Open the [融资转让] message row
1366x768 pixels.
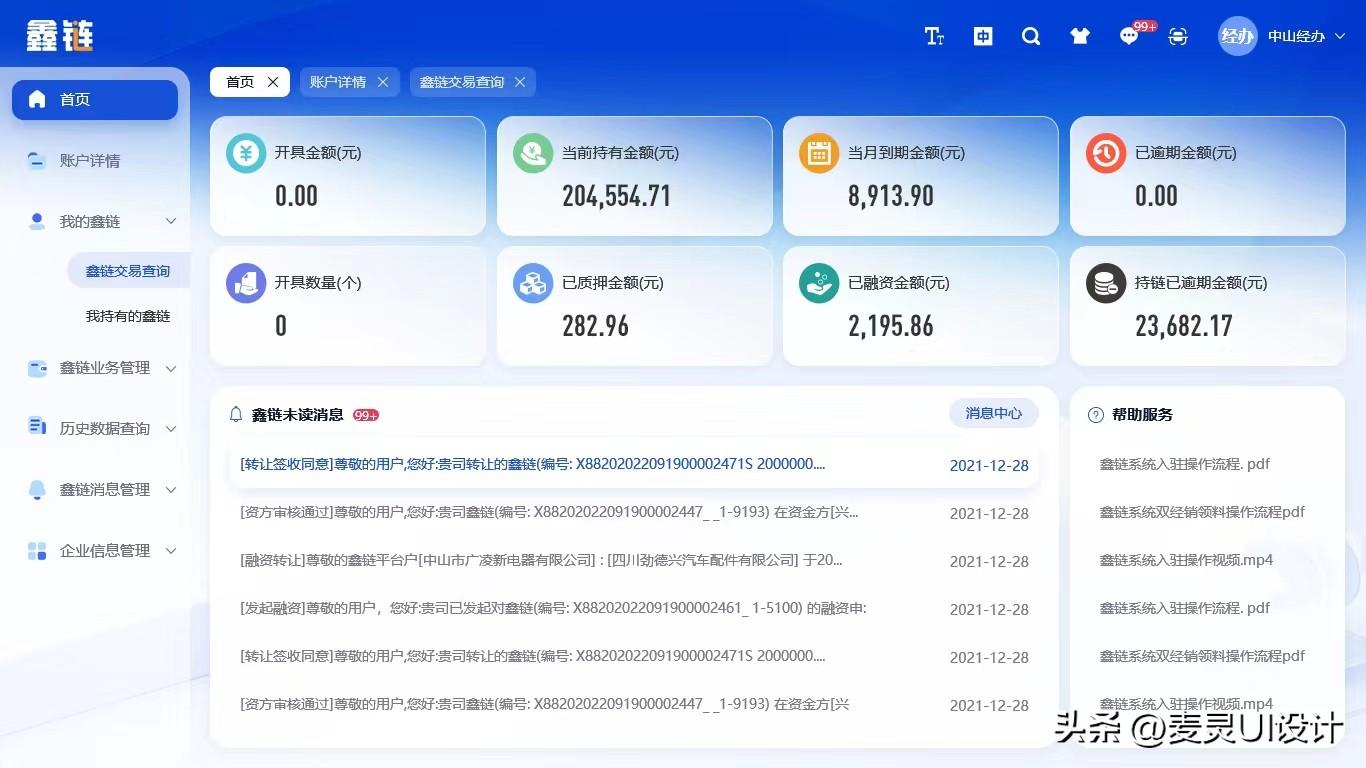point(634,561)
